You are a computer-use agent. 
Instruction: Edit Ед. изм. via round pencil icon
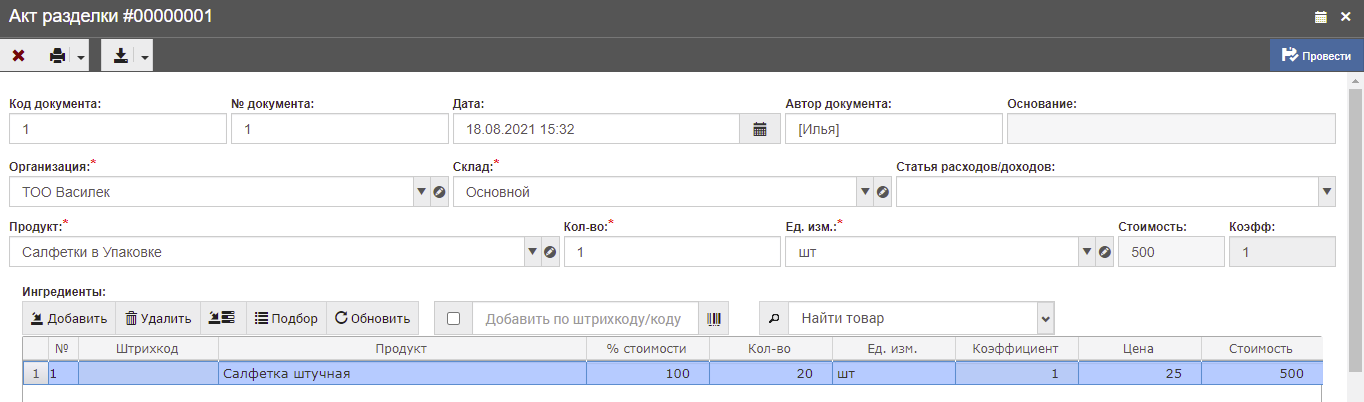[1104, 252]
